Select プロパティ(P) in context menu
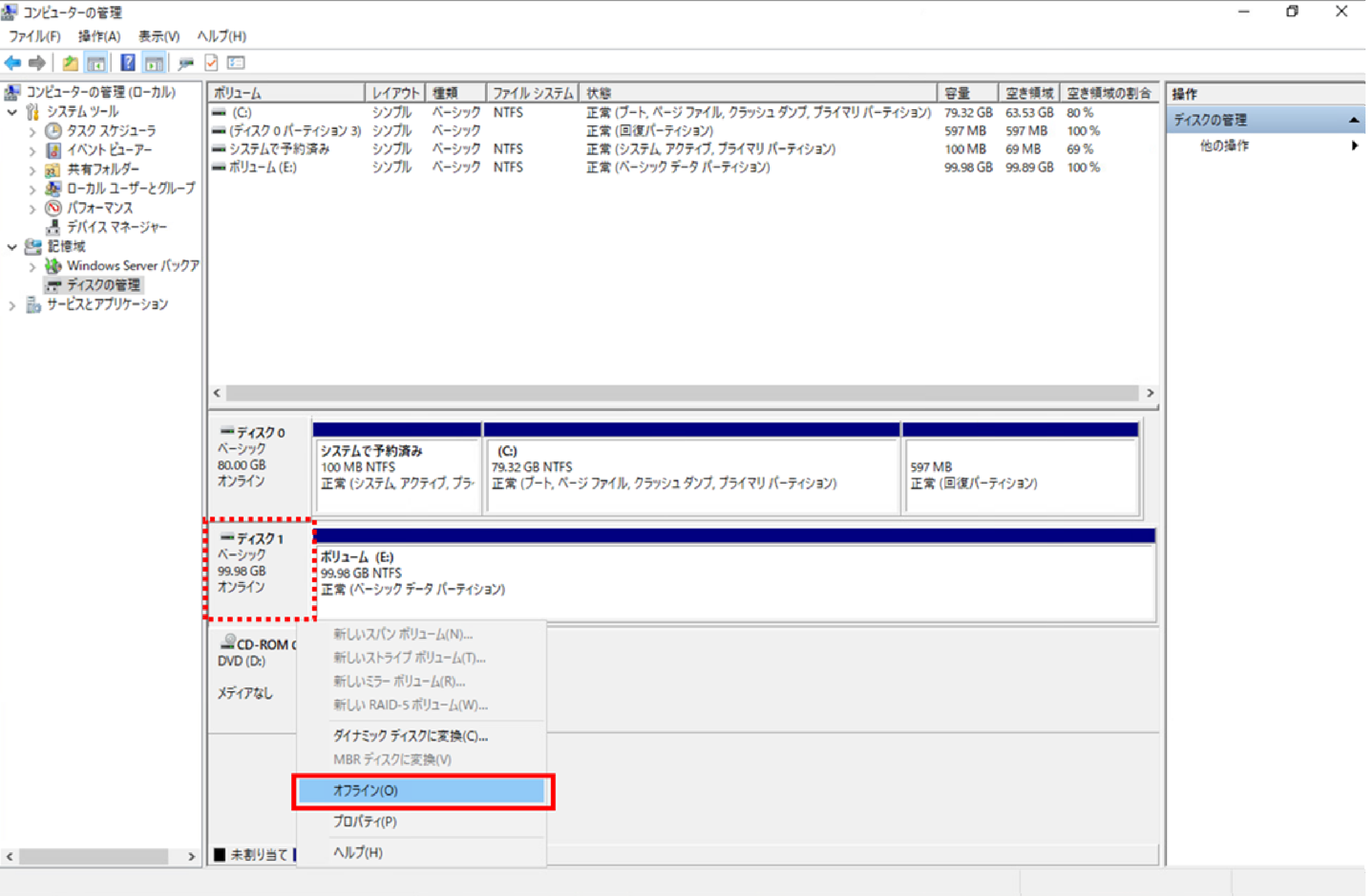 click(x=365, y=821)
